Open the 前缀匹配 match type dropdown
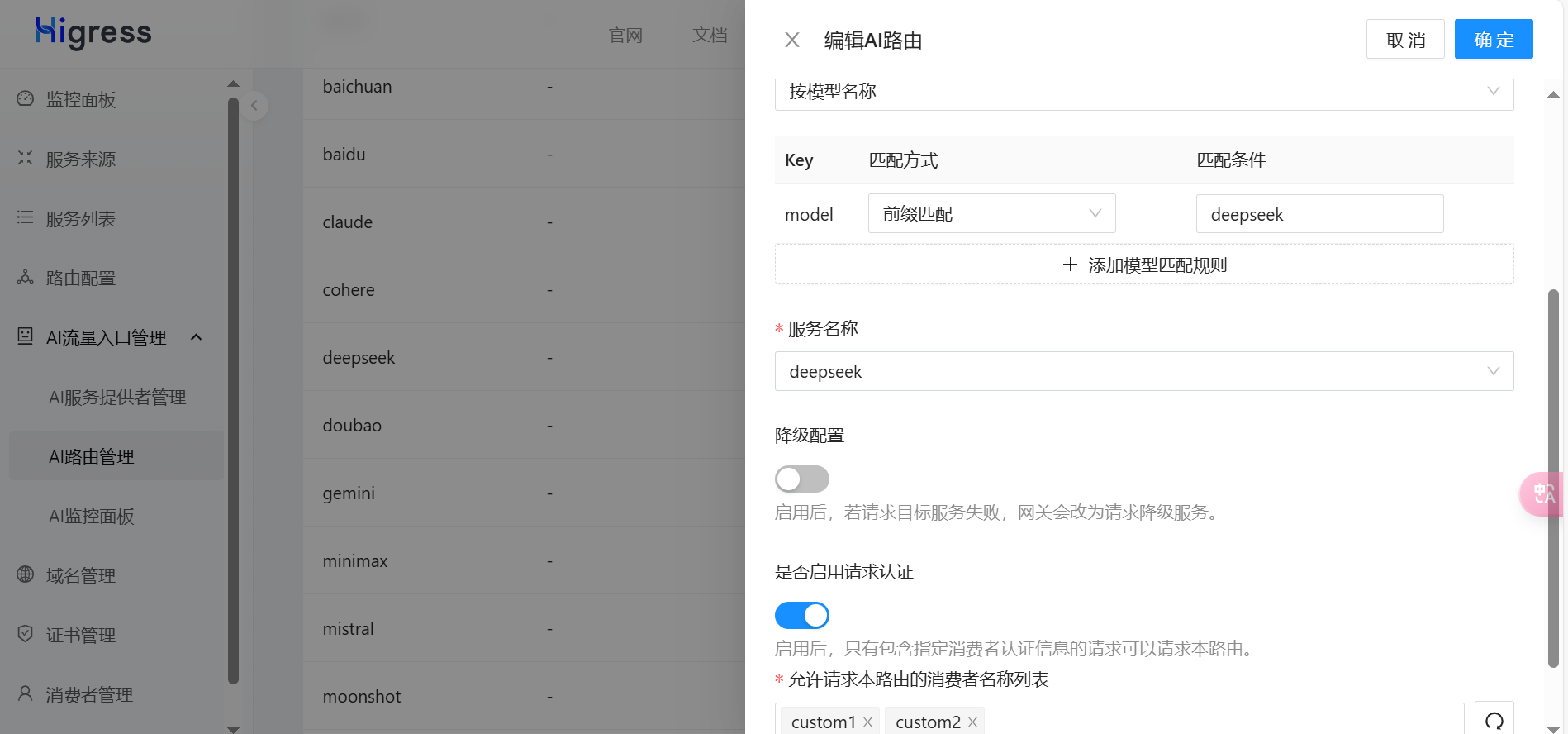 pyautogui.click(x=991, y=214)
